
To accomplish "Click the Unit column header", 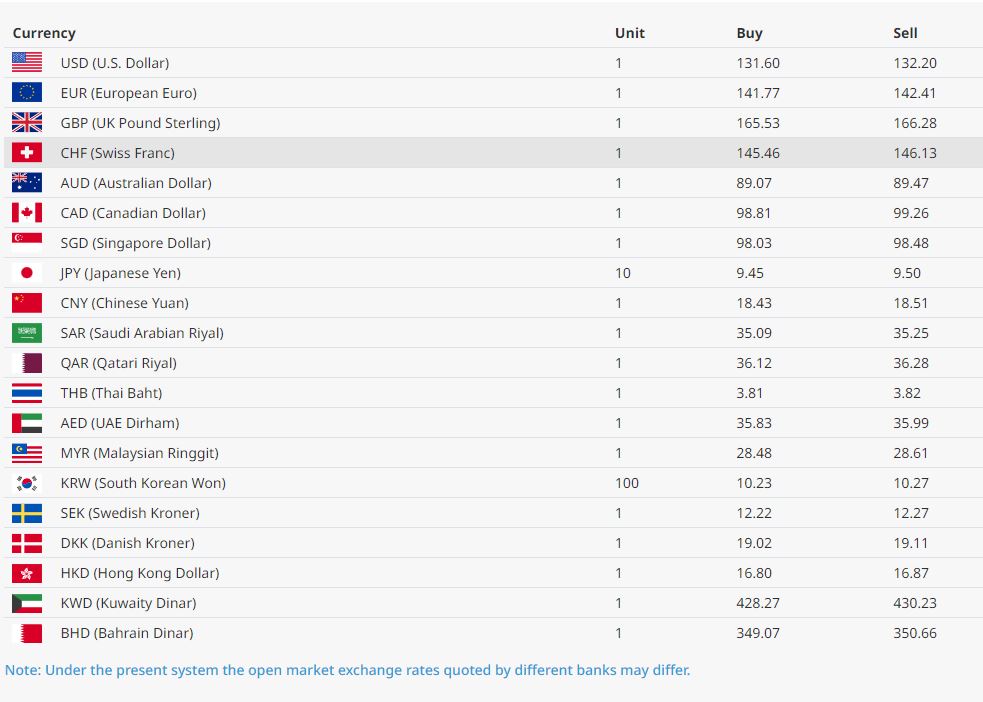I will tap(629, 33).
